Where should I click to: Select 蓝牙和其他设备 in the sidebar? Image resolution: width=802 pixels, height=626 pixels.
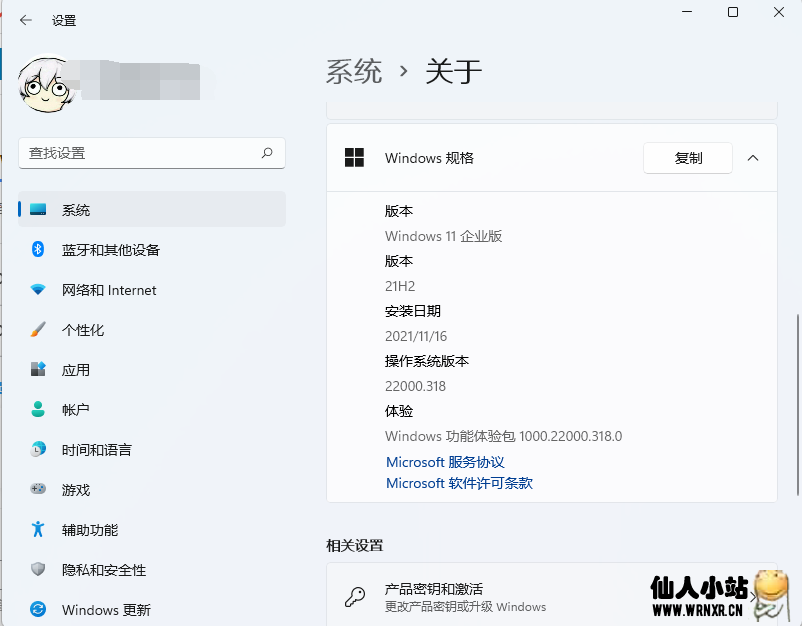[152, 250]
